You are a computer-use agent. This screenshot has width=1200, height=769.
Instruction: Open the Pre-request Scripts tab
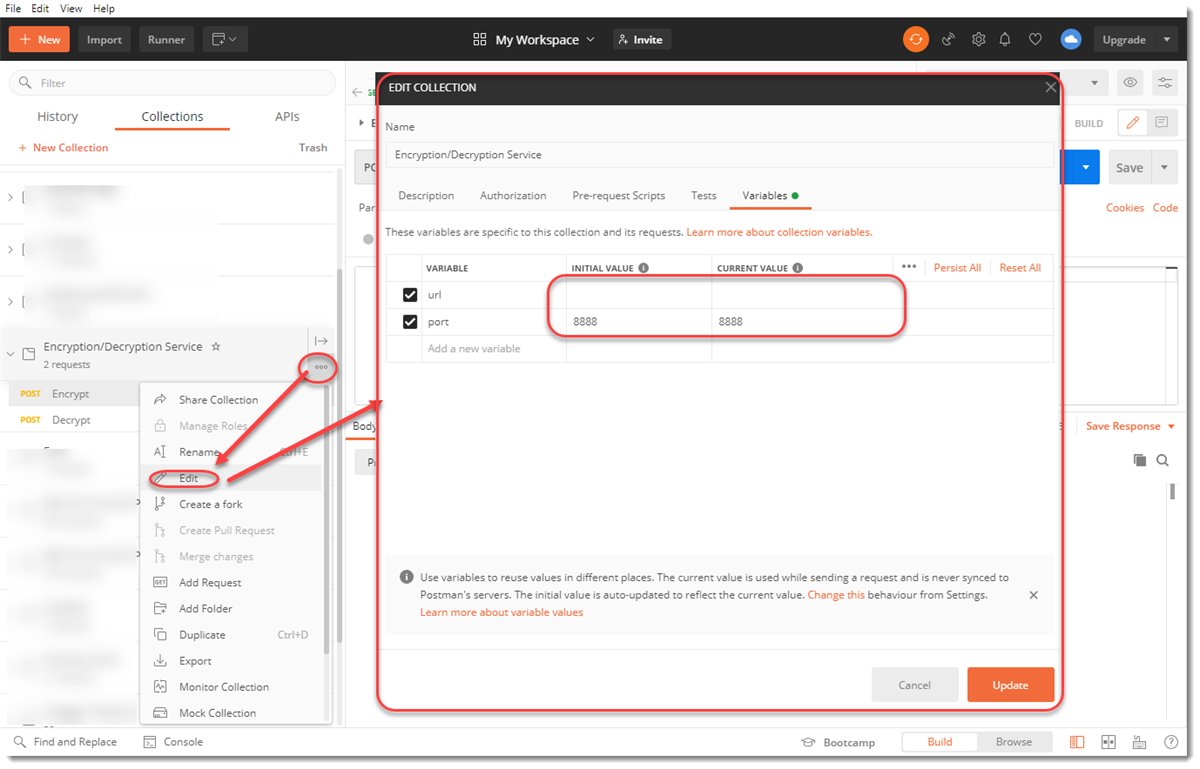pos(618,196)
